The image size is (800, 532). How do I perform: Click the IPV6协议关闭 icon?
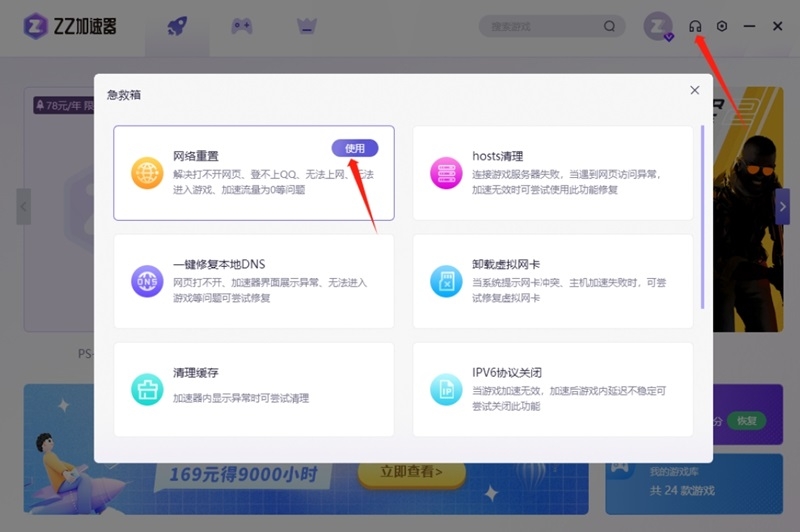446,389
